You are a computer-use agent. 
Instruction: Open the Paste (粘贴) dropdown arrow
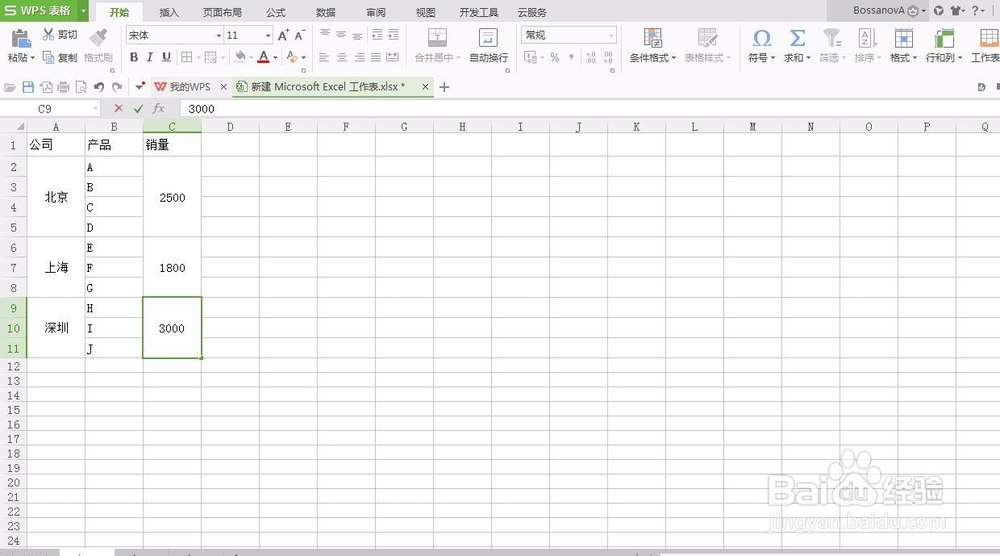(x=33, y=57)
